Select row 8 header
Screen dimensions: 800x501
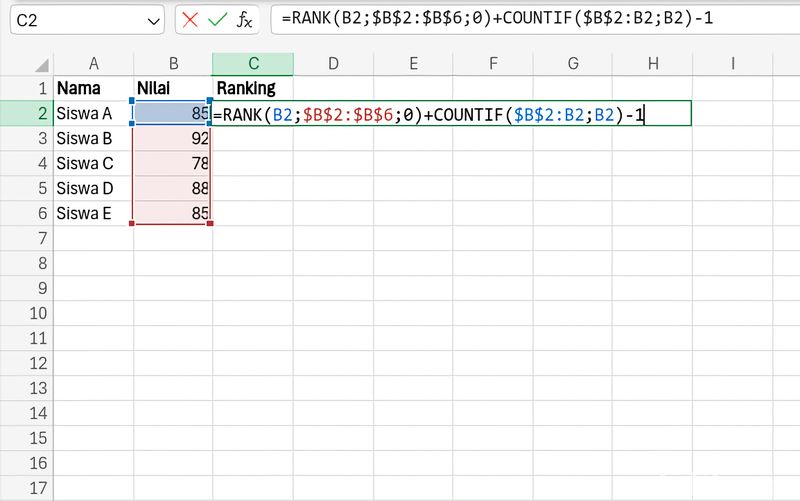tap(27, 263)
